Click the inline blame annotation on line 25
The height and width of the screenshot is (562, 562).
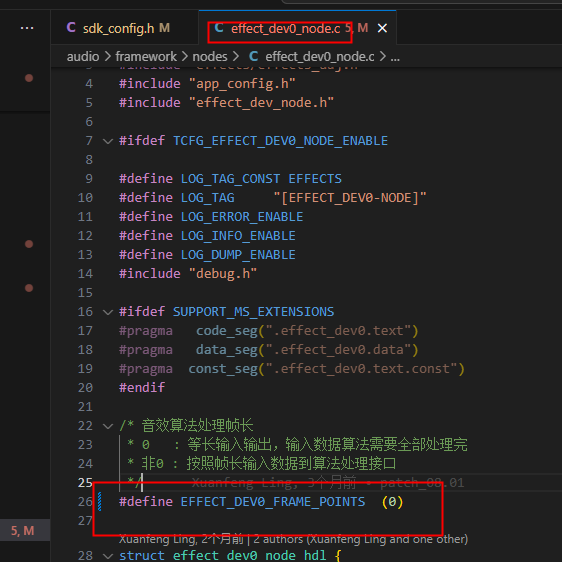pyautogui.click(x=328, y=483)
